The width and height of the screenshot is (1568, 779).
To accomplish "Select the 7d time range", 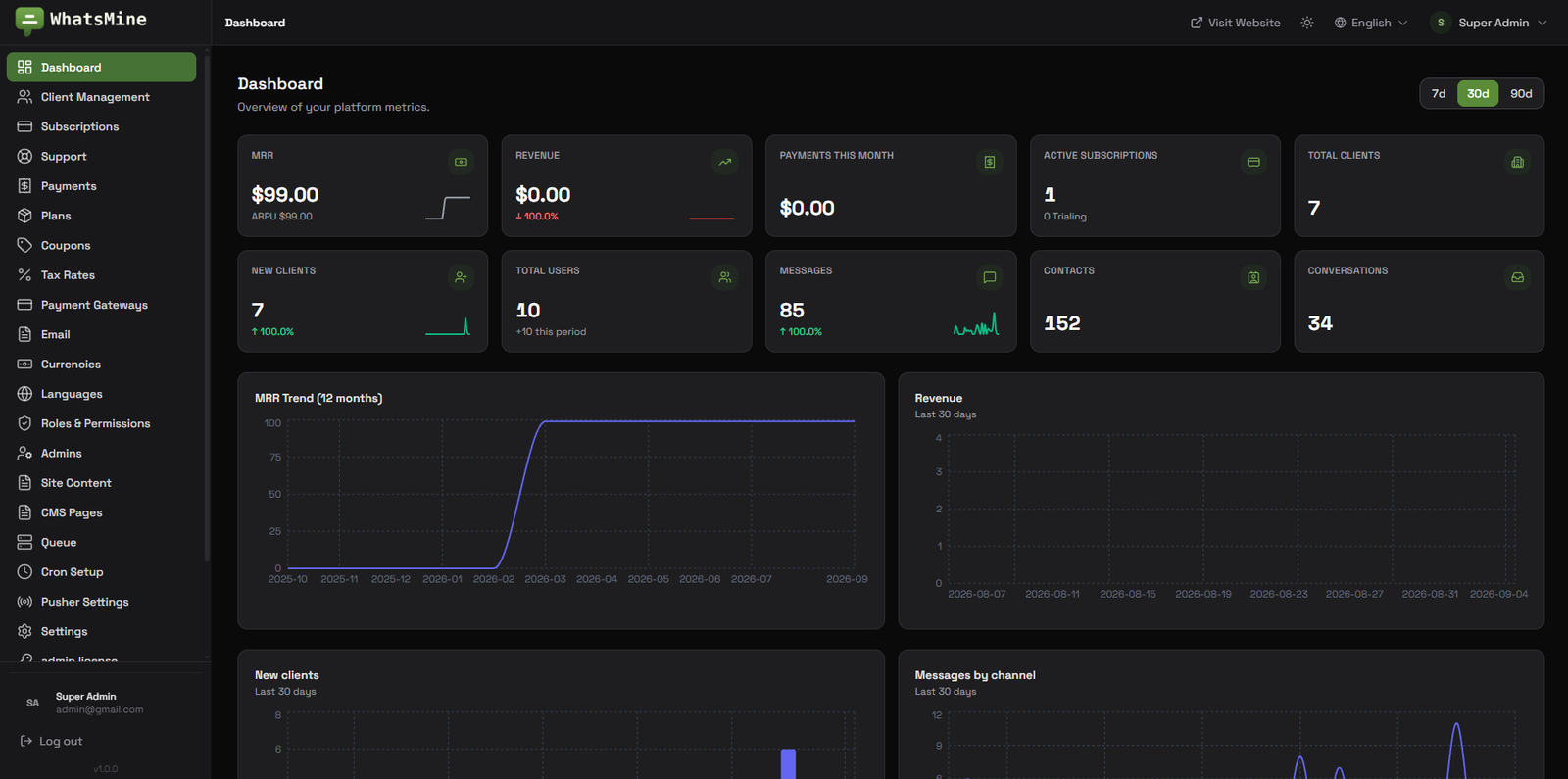I will [x=1439, y=94].
